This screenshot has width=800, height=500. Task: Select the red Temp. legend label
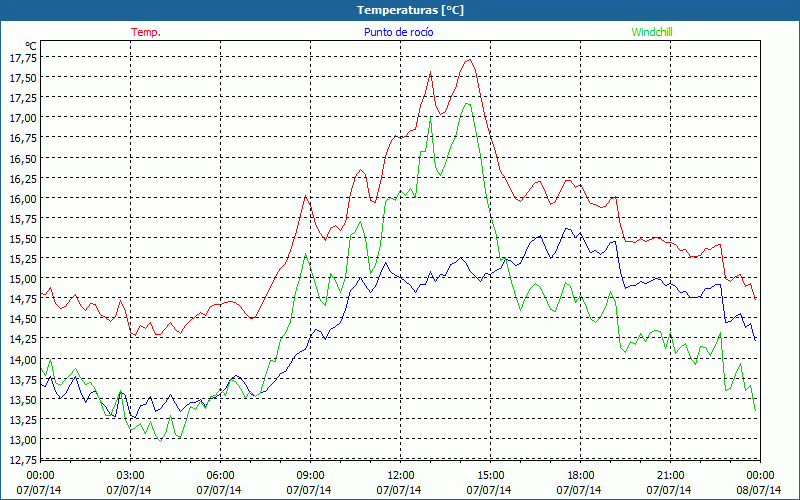(x=146, y=32)
